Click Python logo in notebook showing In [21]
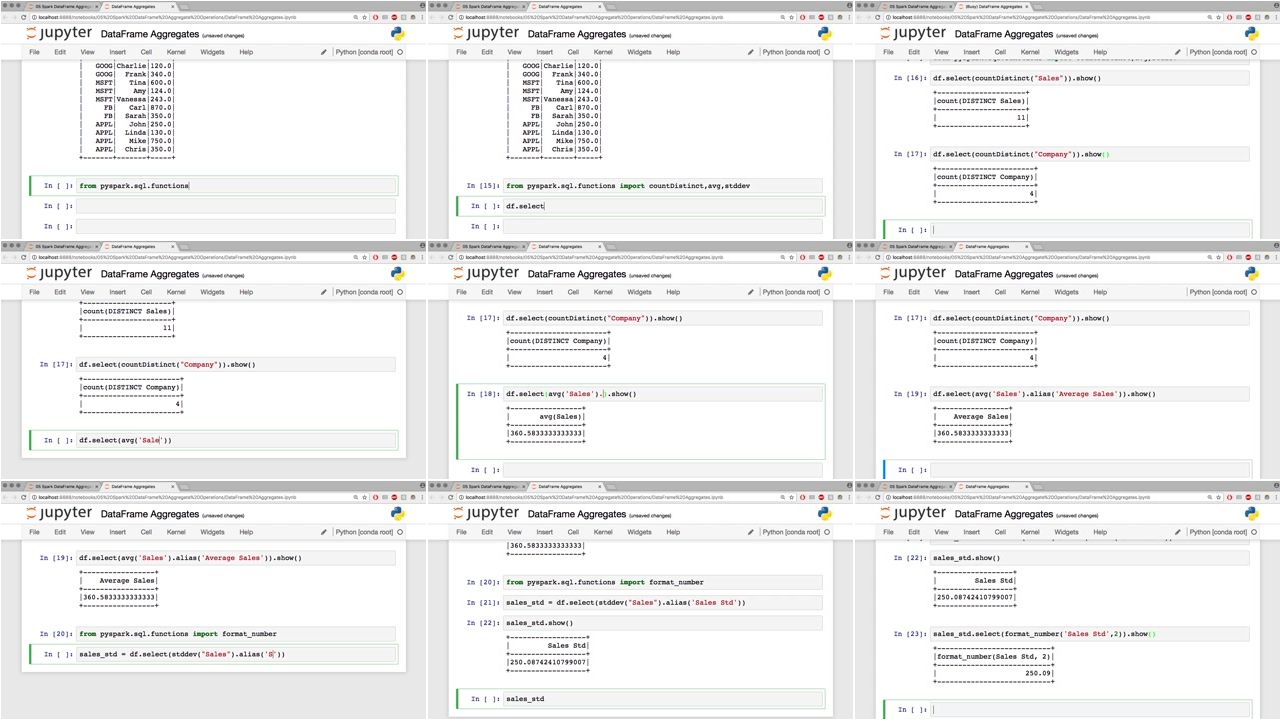1281x720 pixels. click(x=825, y=513)
